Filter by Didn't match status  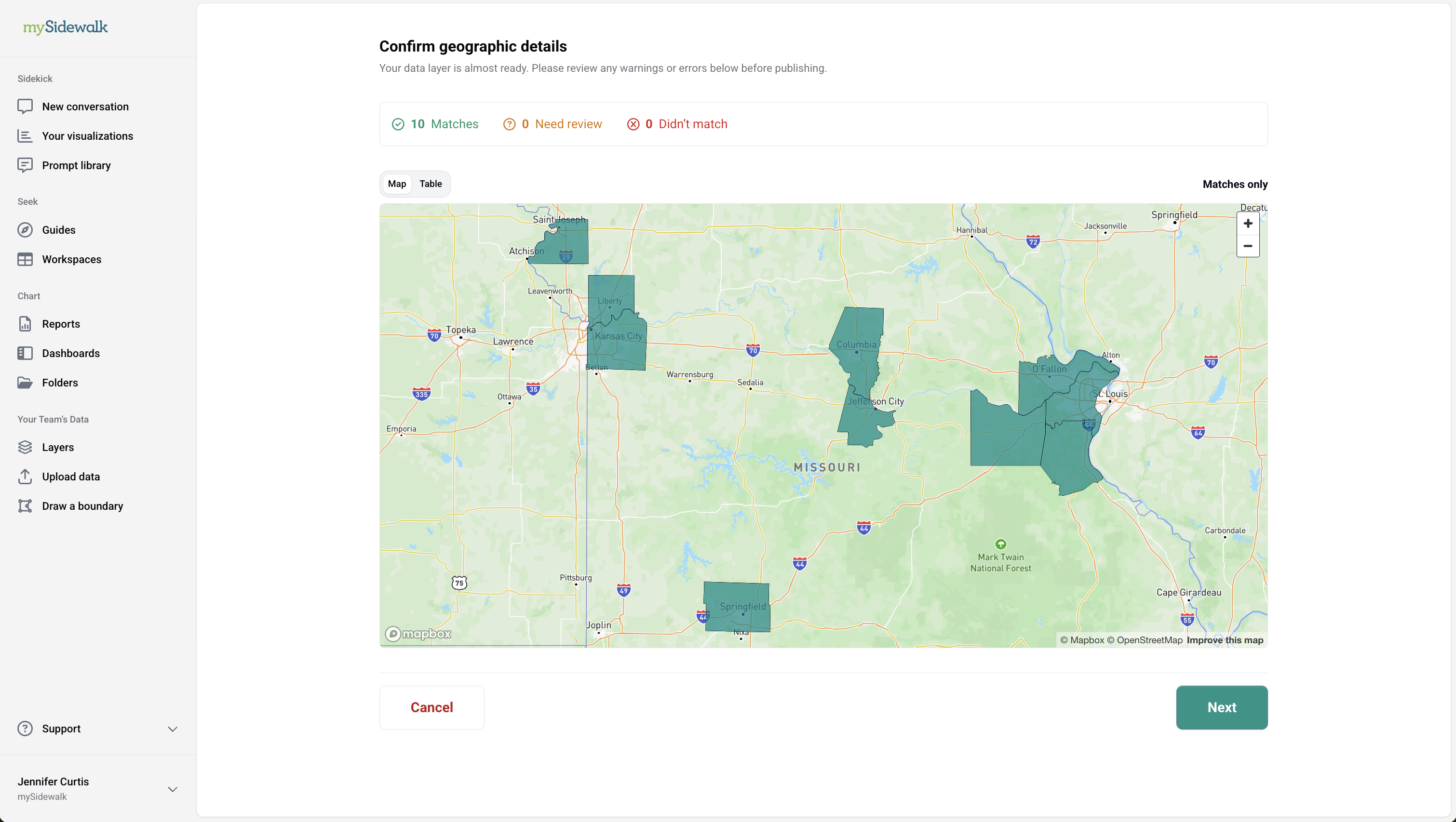(677, 124)
